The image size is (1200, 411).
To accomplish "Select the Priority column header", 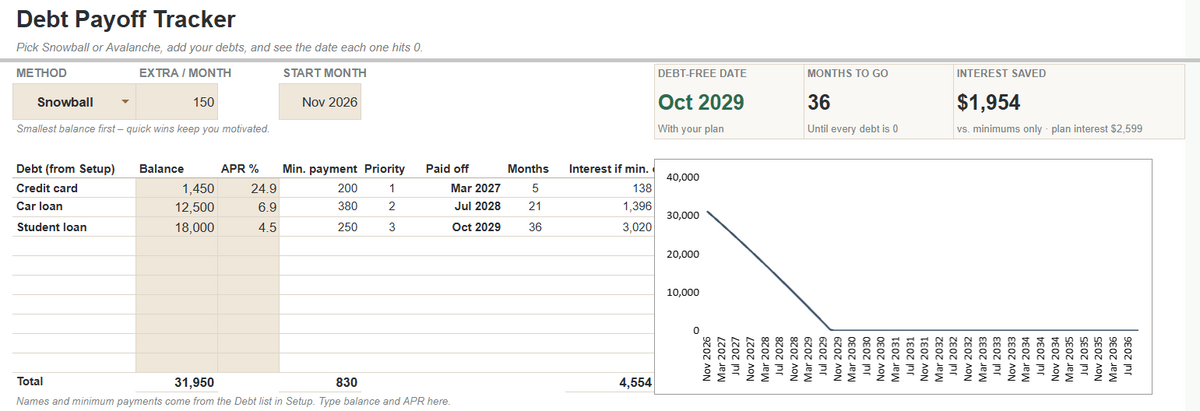I will click(385, 169).
